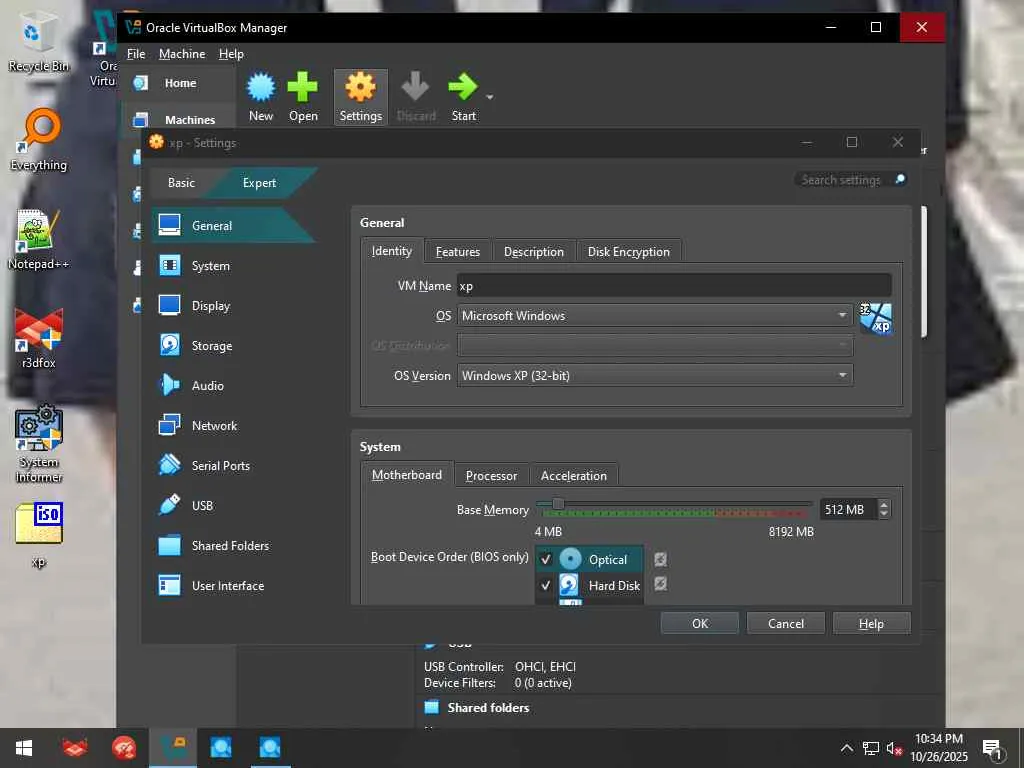Click the Help button in settings dialog
Viewport: 1024px width, 768px height.
pos(871,623)
